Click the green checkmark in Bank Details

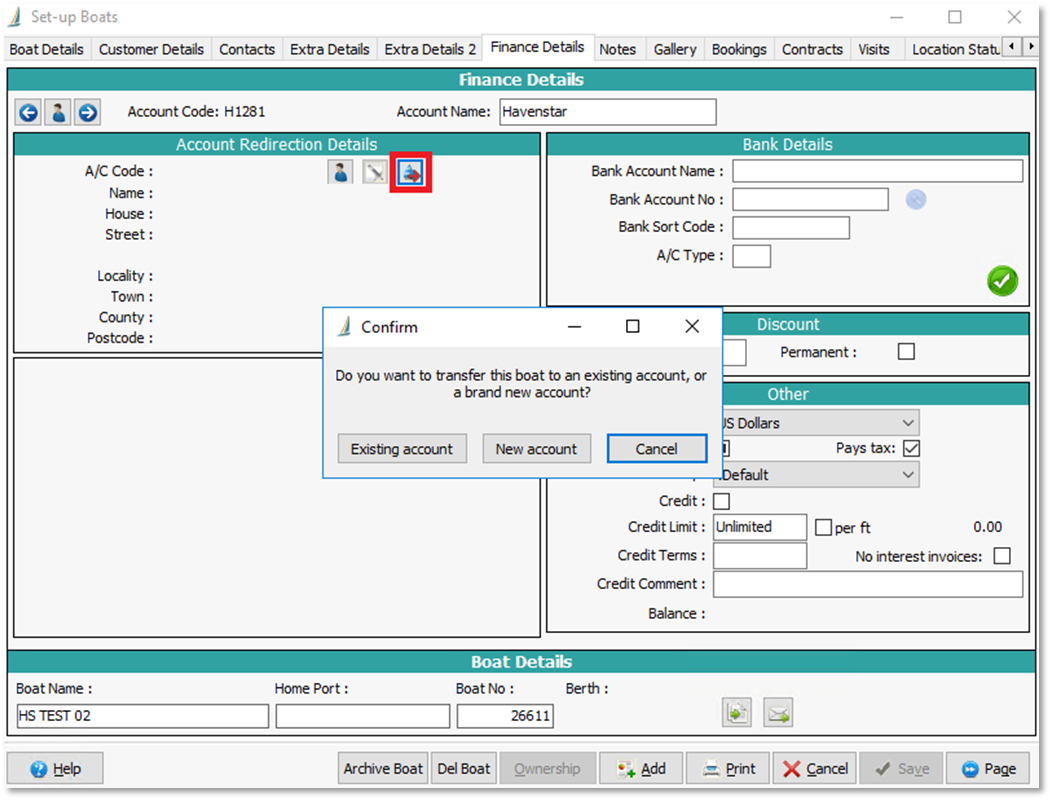(x=1002, y=281)
